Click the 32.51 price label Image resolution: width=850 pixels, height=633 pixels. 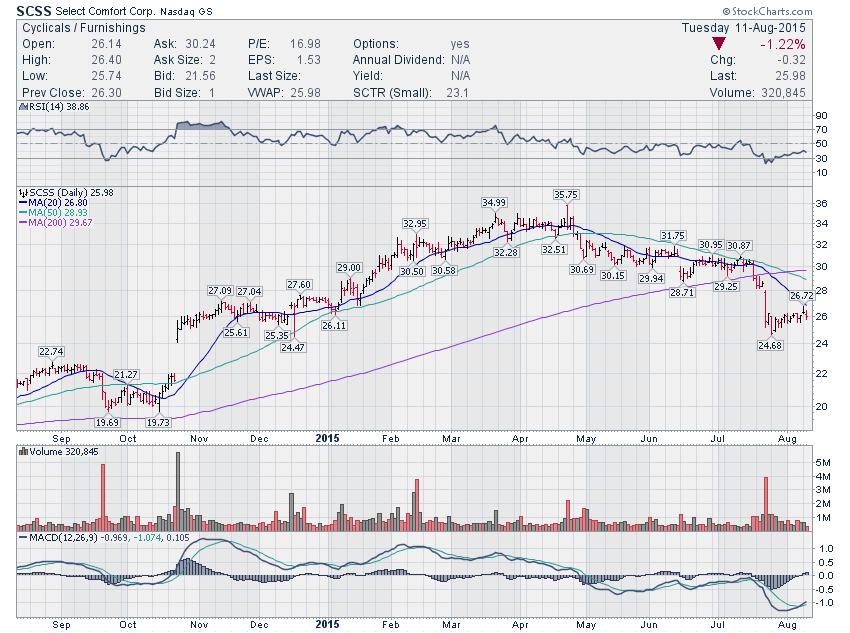pos(554,249)
